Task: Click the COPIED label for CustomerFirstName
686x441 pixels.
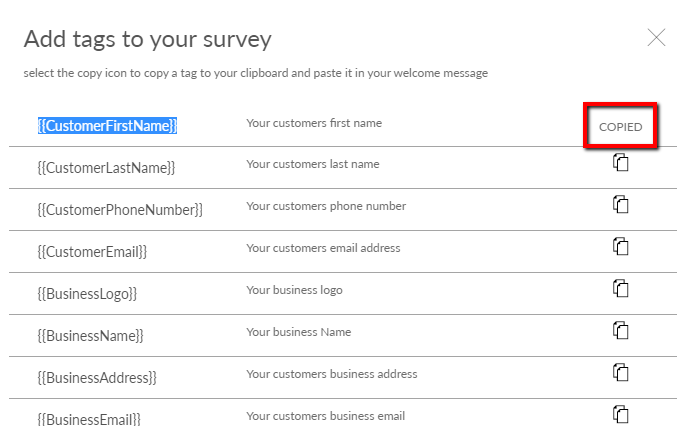Action: (x=620, y=127)
